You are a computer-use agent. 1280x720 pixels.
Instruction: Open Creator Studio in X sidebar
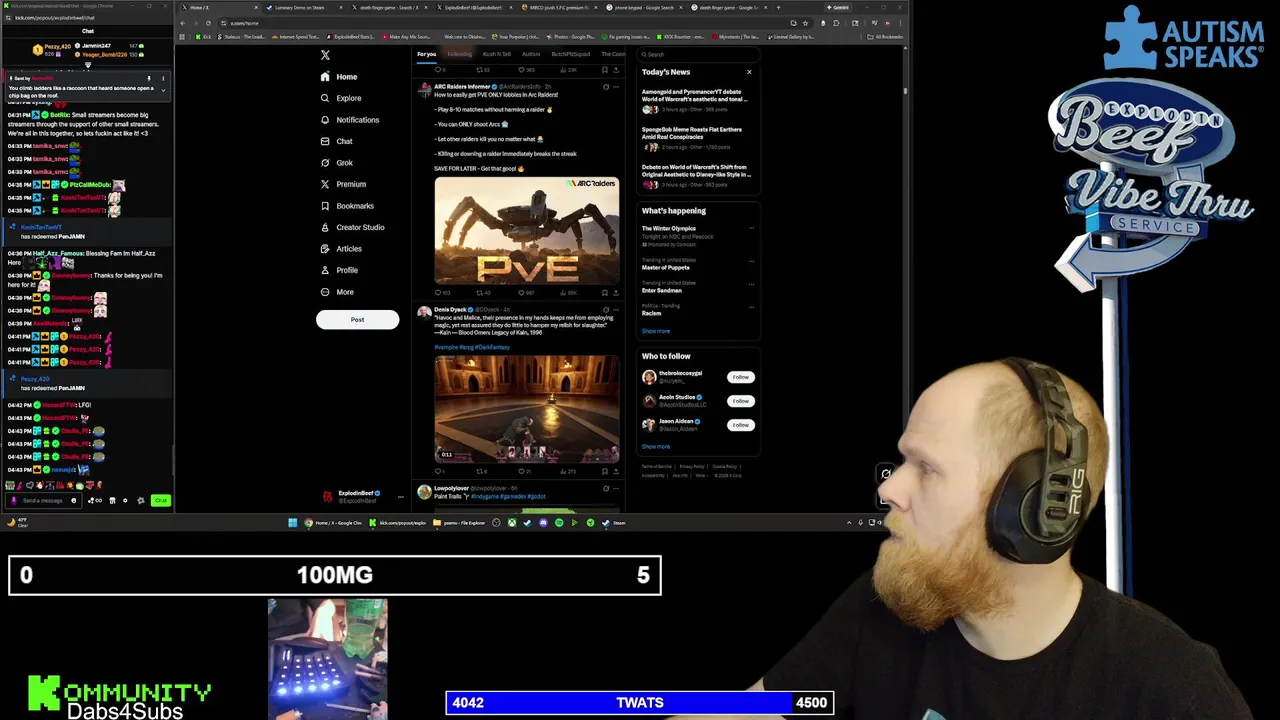coord(352,227)
